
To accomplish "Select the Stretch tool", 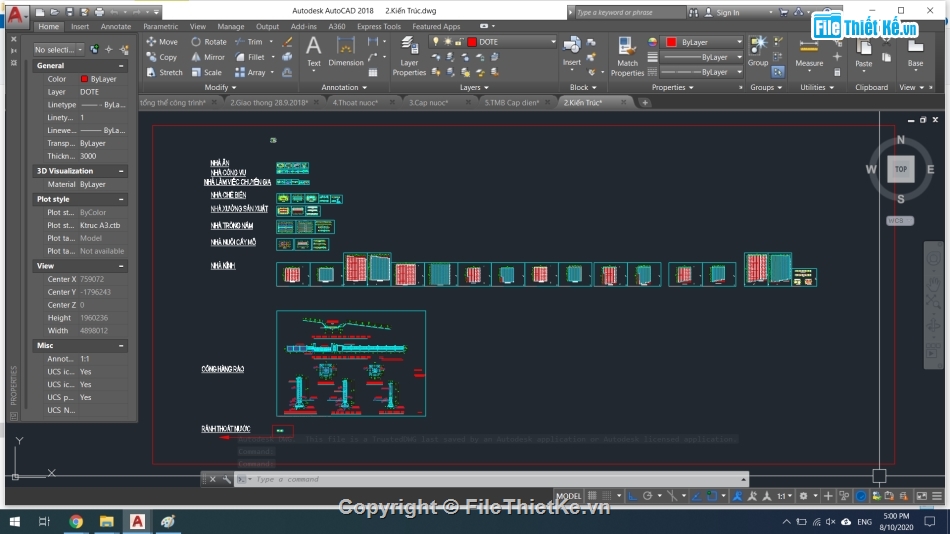I will (164, 72).
